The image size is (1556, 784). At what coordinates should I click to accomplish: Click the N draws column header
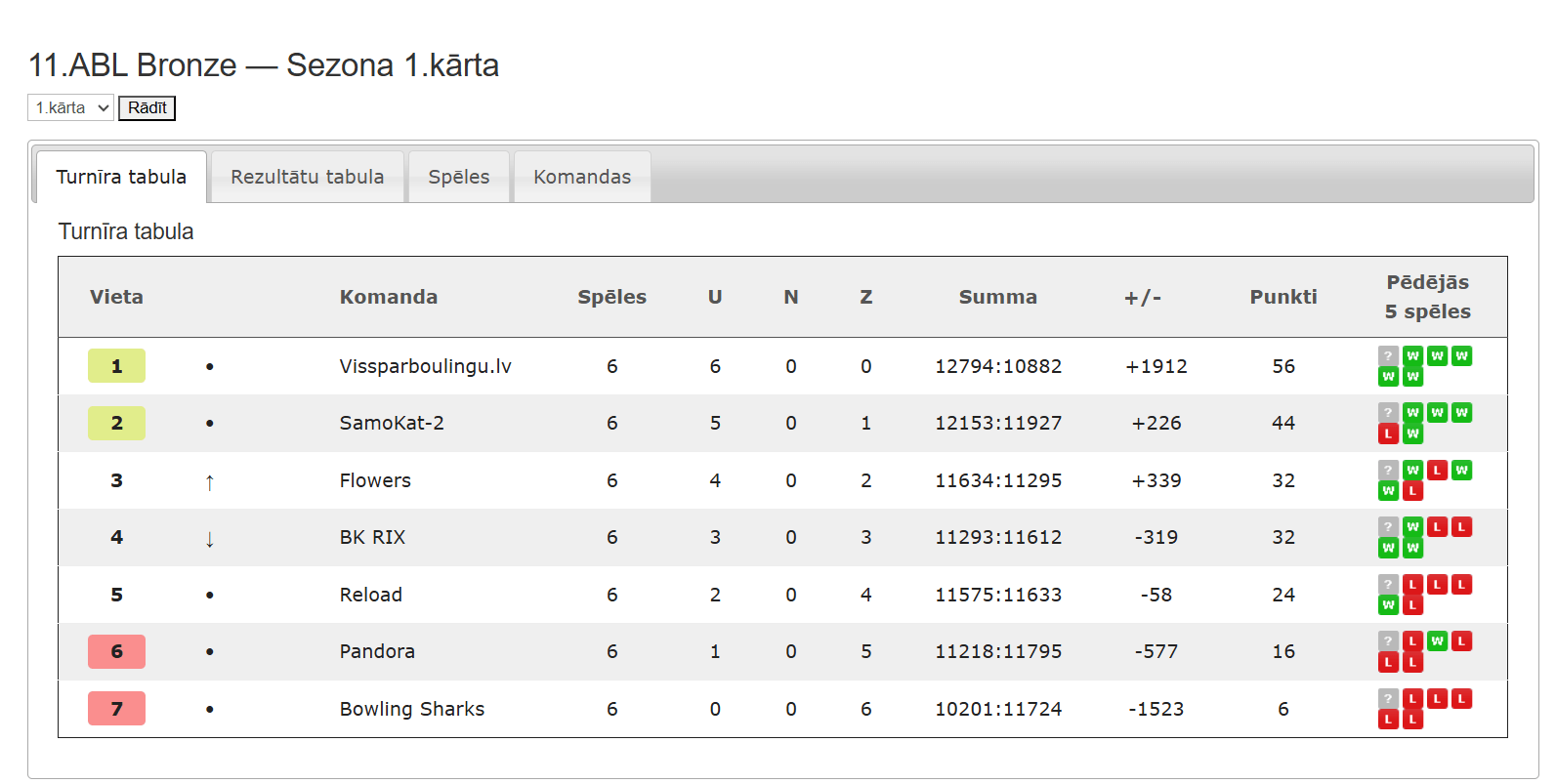coord(791,297)
